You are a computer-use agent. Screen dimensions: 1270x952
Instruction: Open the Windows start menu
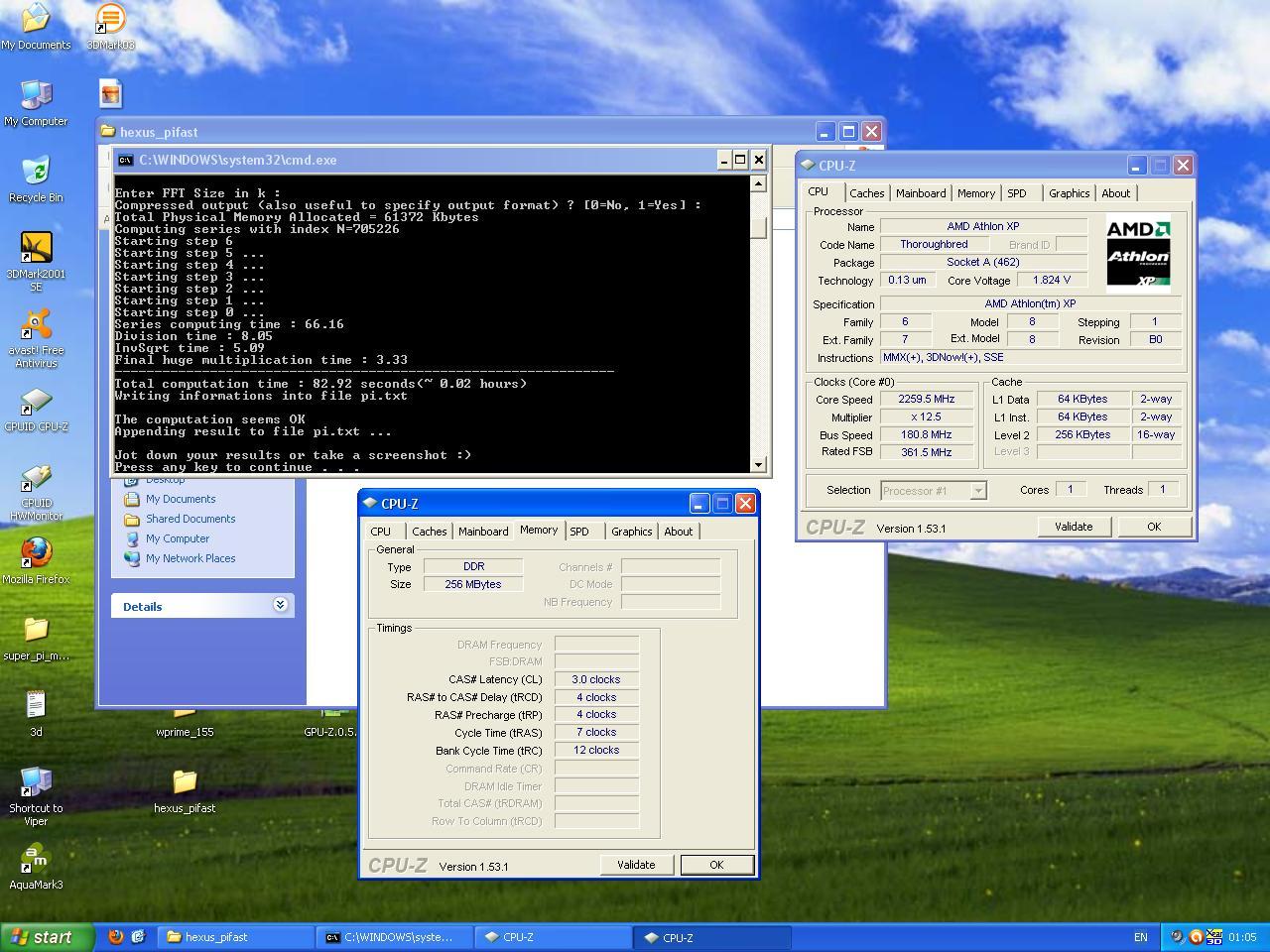[47, 937]
